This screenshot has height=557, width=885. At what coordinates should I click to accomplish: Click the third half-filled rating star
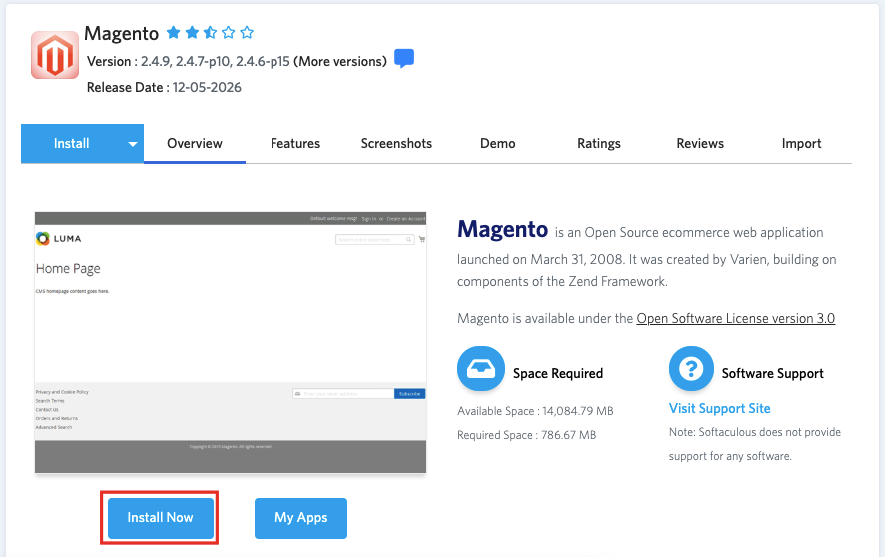pyautogui.click(x=210, y=33)
